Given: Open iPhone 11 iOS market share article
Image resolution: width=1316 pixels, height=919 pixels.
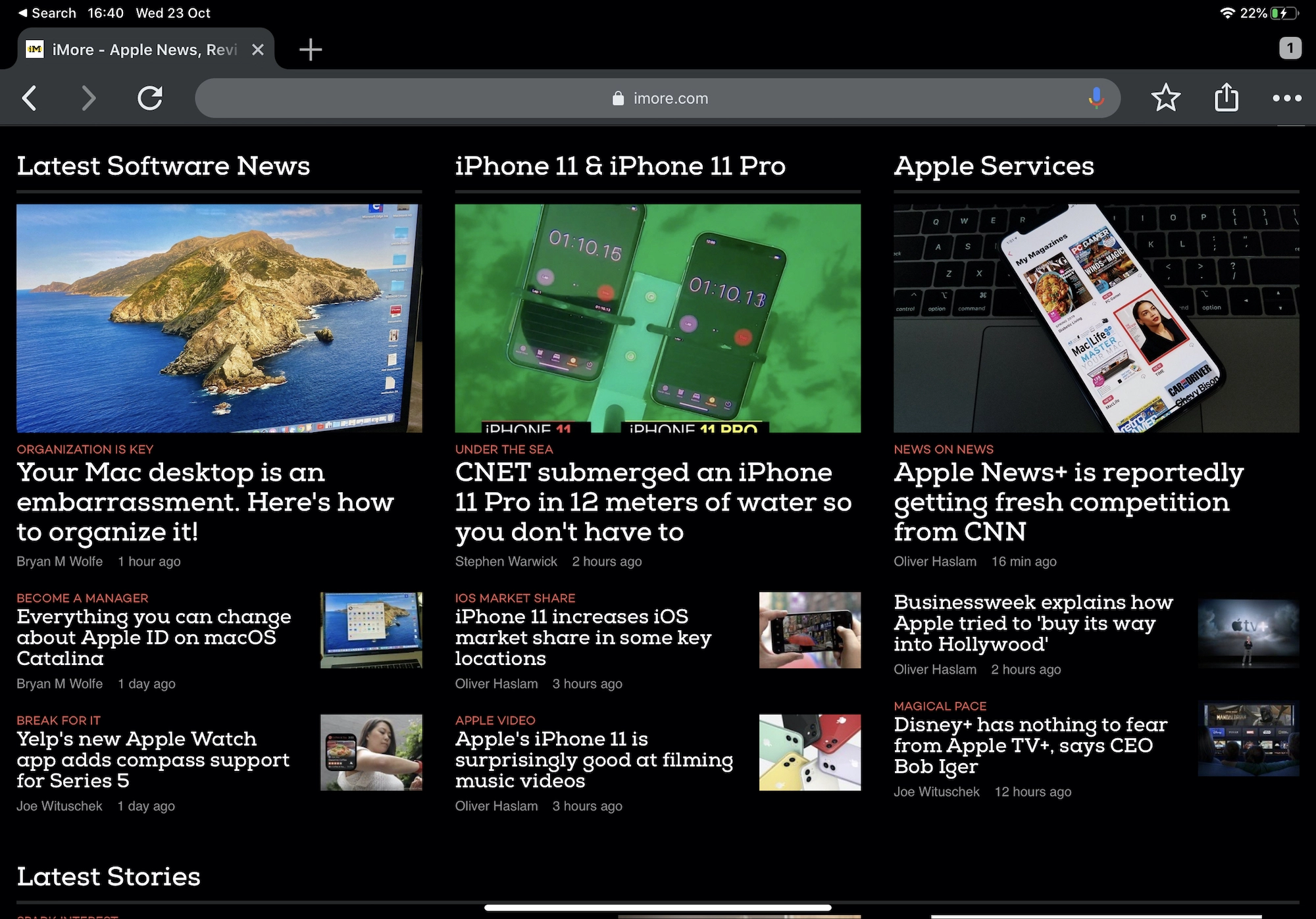Looking at the screenshot, I should click(x=583, y=637).
